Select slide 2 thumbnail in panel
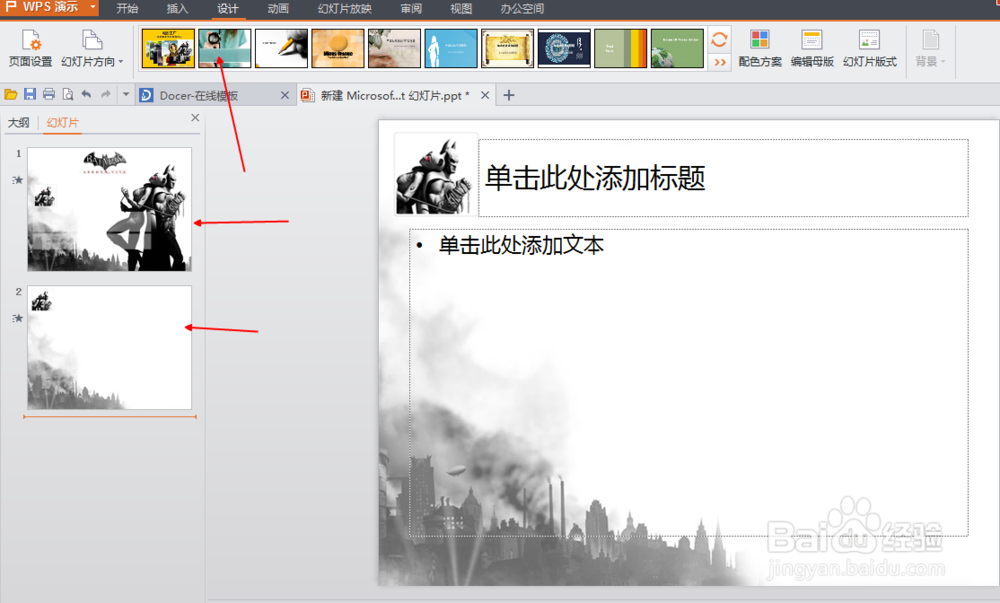The height and width of the screenshot is (603, 1000). 109,347
